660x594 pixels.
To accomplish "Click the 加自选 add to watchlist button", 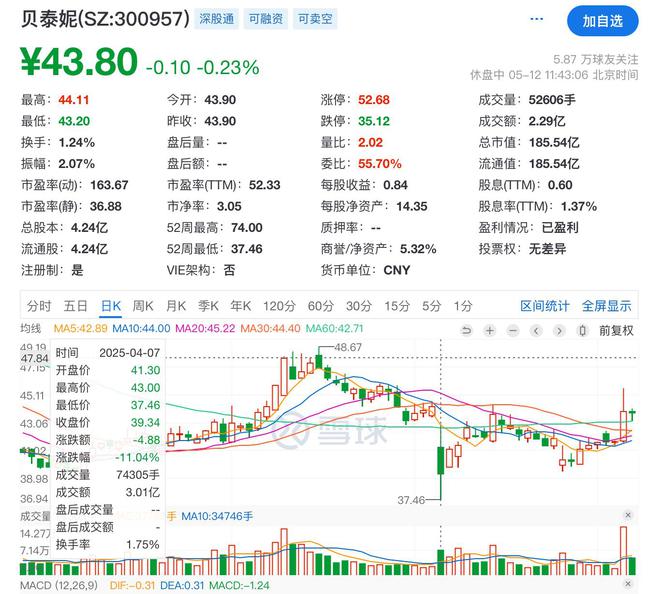I will pos(603,21).
